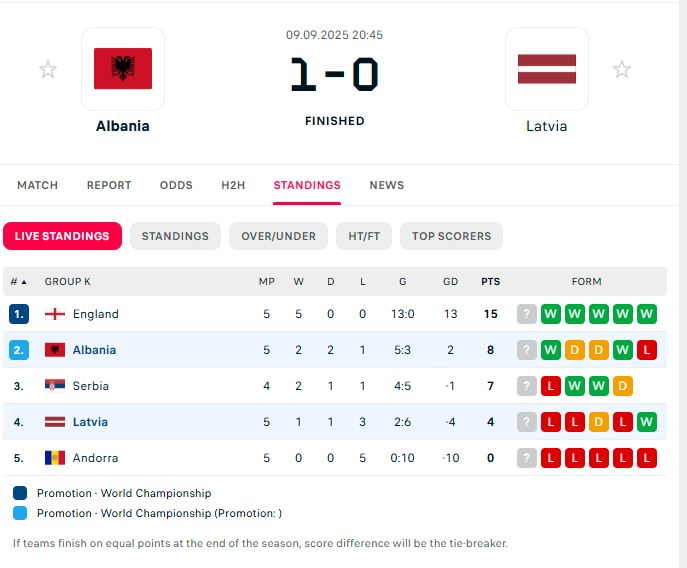Click the question mark form icon for England

pos(527,314)
